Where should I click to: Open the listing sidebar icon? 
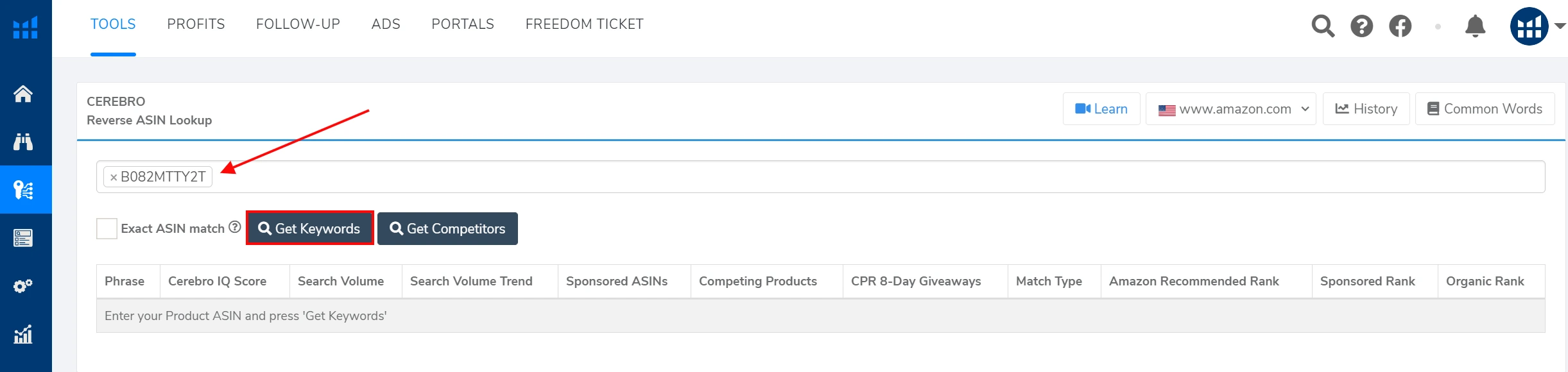tap(23, 238)
